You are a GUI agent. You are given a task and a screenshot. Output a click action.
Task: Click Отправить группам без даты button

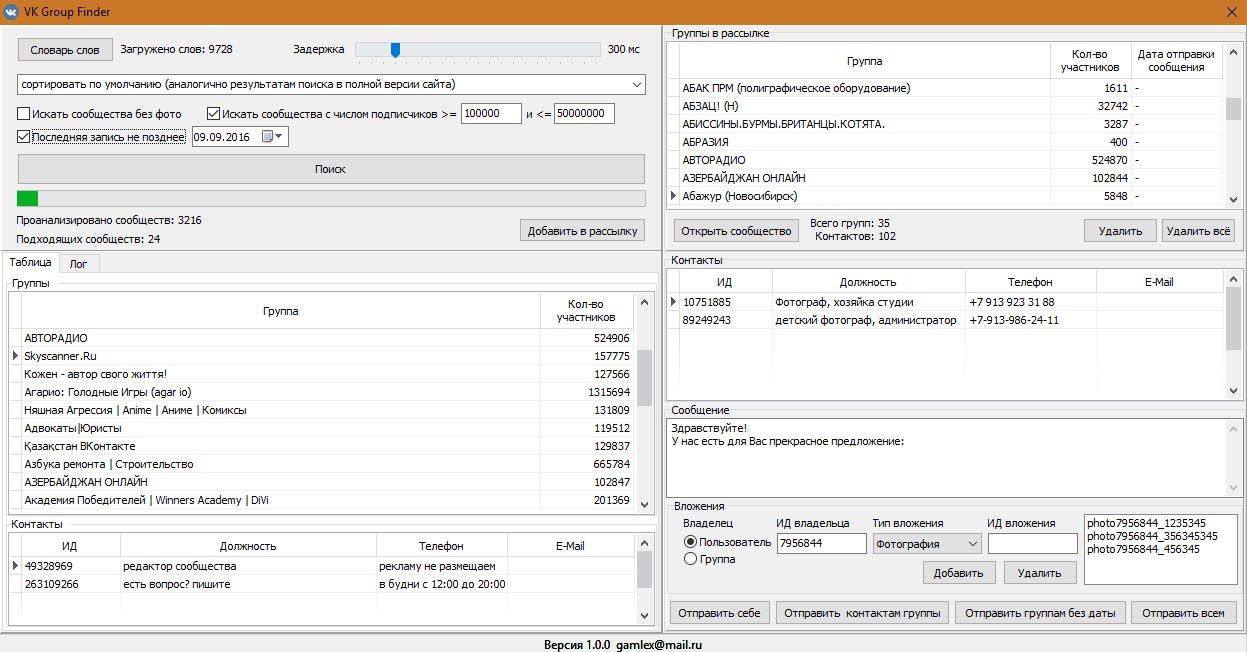[x=1041, y=613]
